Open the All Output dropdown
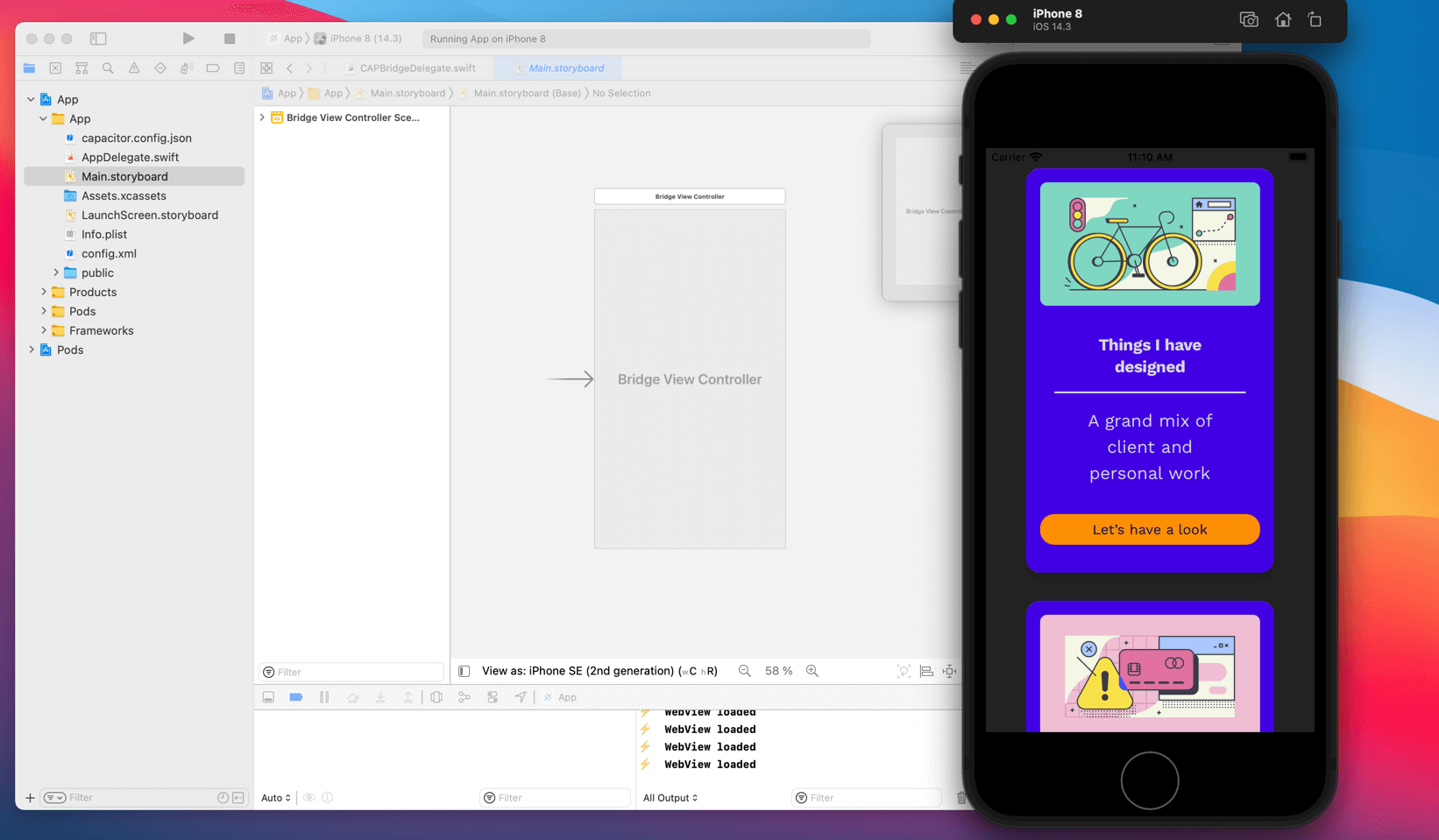This screenshot has width=1439, height=840. click(670, 798)
